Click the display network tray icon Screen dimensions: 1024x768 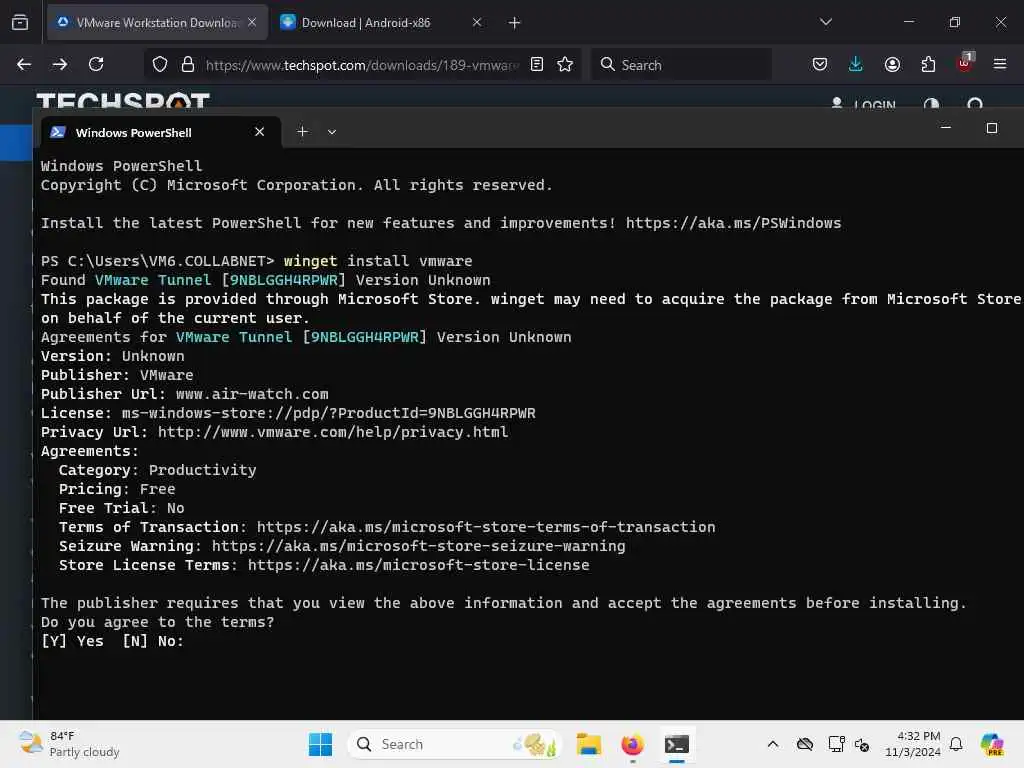pyautogui.click(x=836, y=744)
